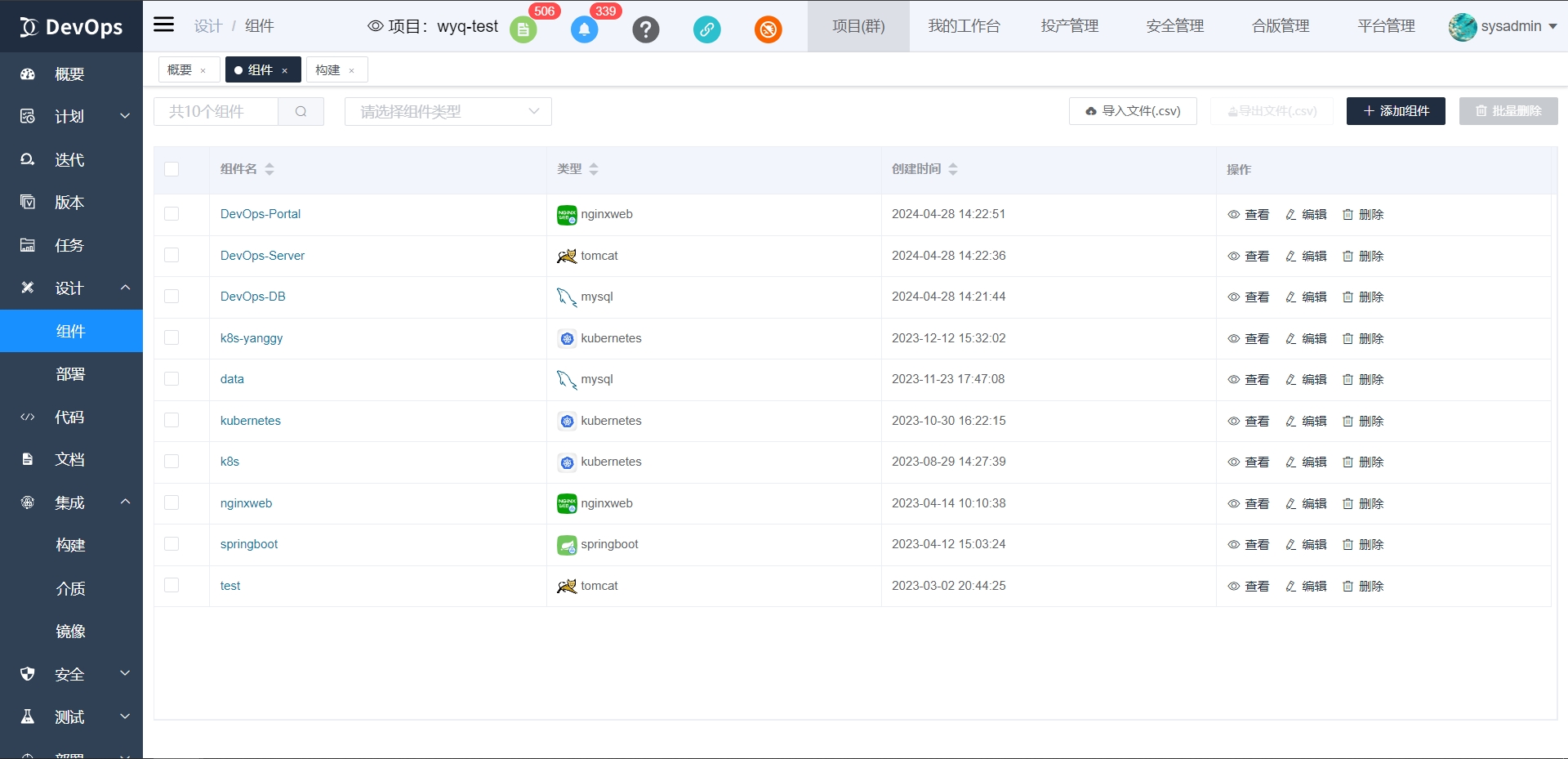Viewport: 1568px width, 759px height.
Task: Edit the k8s-yanggy component row
Action: [1306, 338]
